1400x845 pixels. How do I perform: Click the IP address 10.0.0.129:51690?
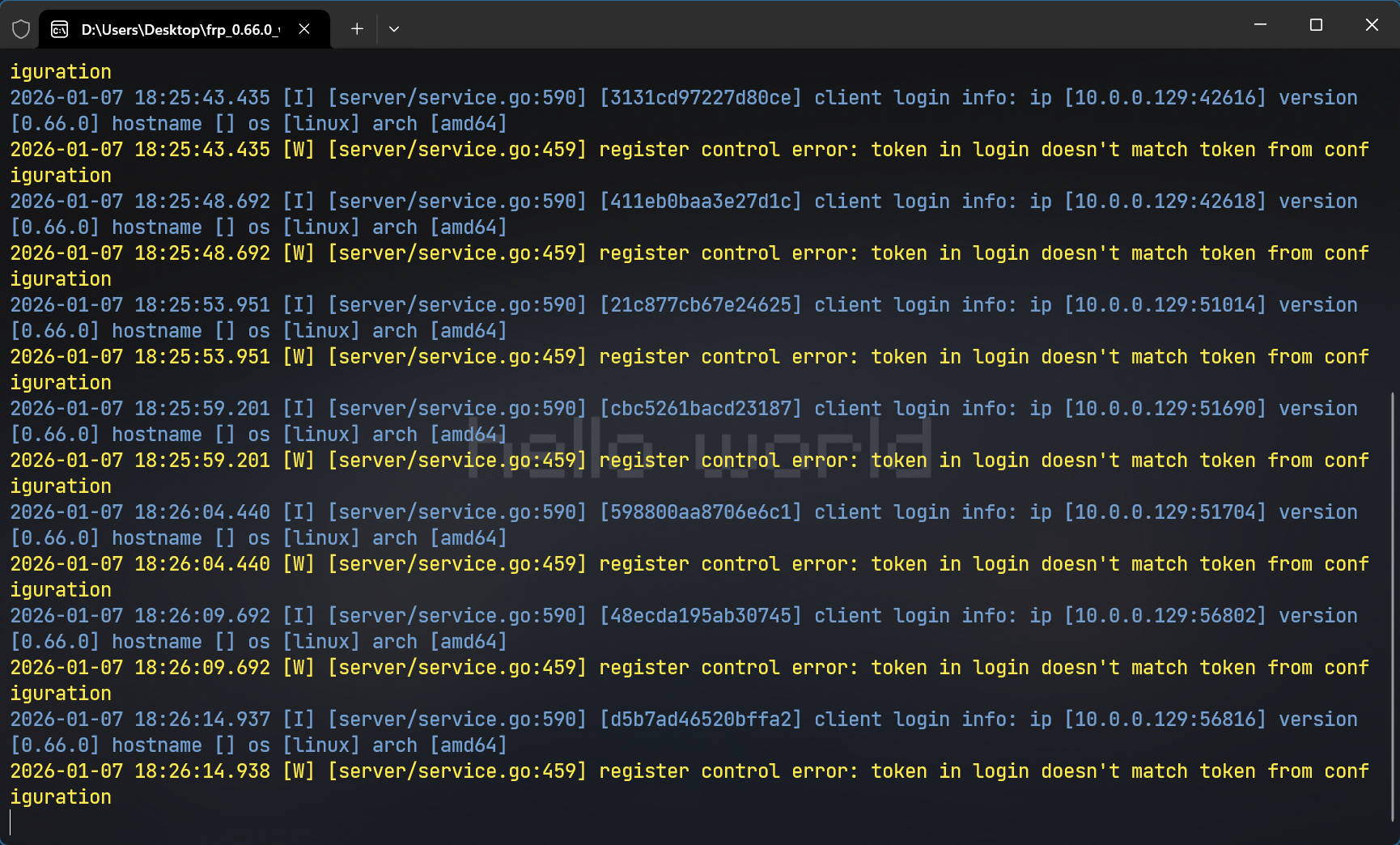(x=1165, y=409)
